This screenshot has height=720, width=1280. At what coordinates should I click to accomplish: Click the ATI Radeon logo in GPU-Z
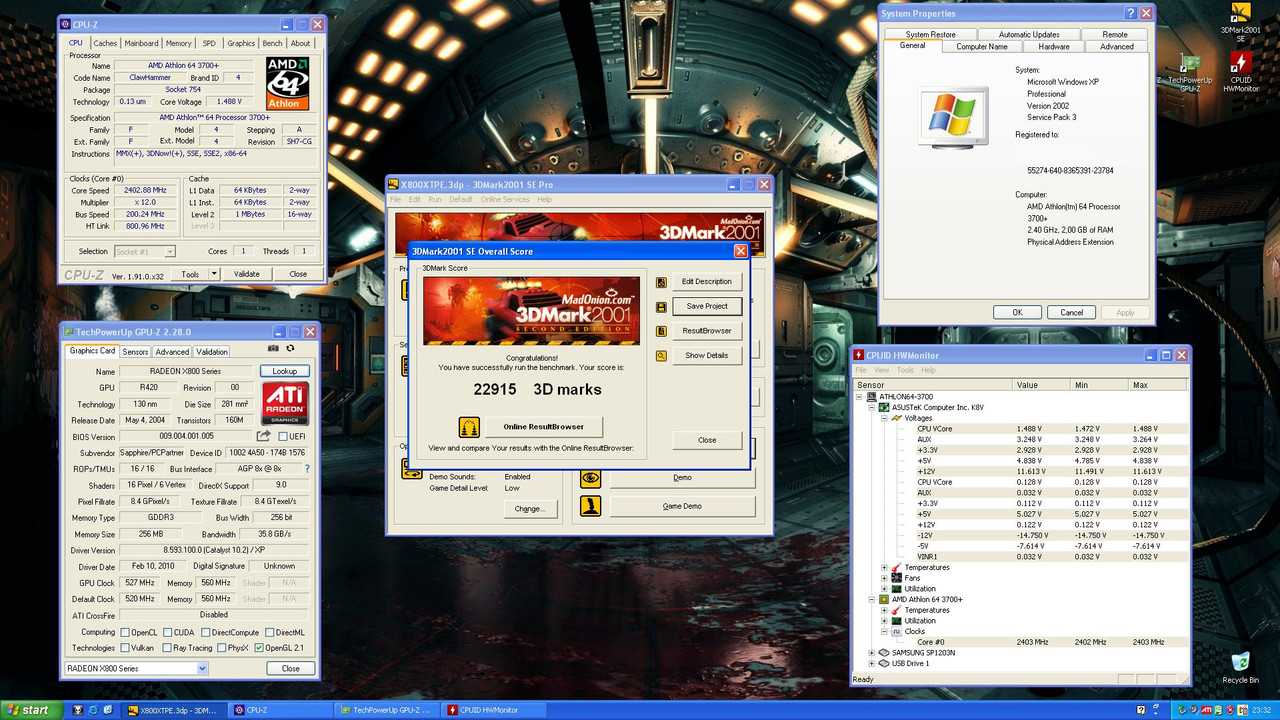click(285, 402)
